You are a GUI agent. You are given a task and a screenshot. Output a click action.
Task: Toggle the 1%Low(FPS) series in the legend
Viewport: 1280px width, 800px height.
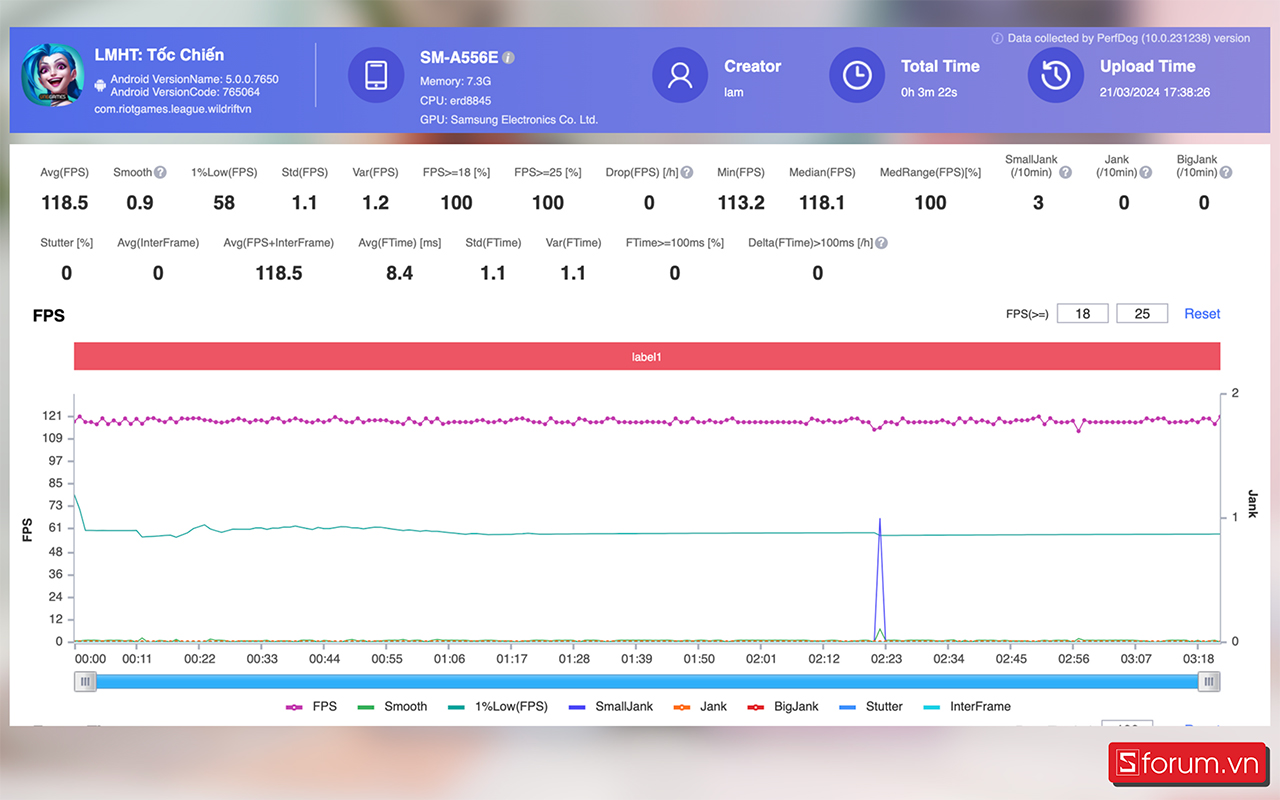(497, 706)
